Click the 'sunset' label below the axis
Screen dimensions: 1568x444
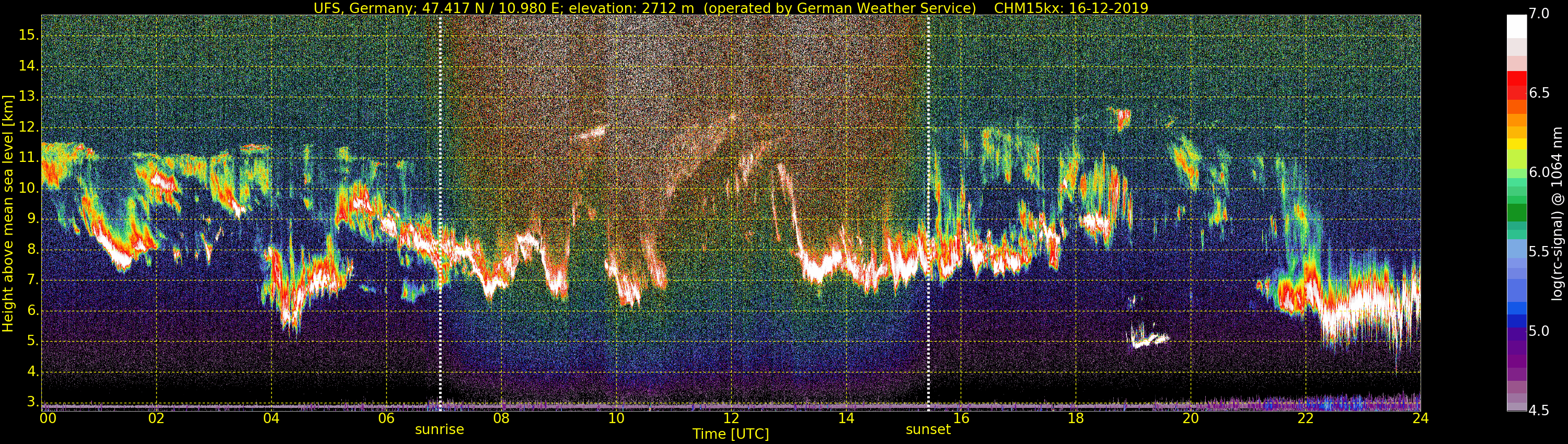928,429
